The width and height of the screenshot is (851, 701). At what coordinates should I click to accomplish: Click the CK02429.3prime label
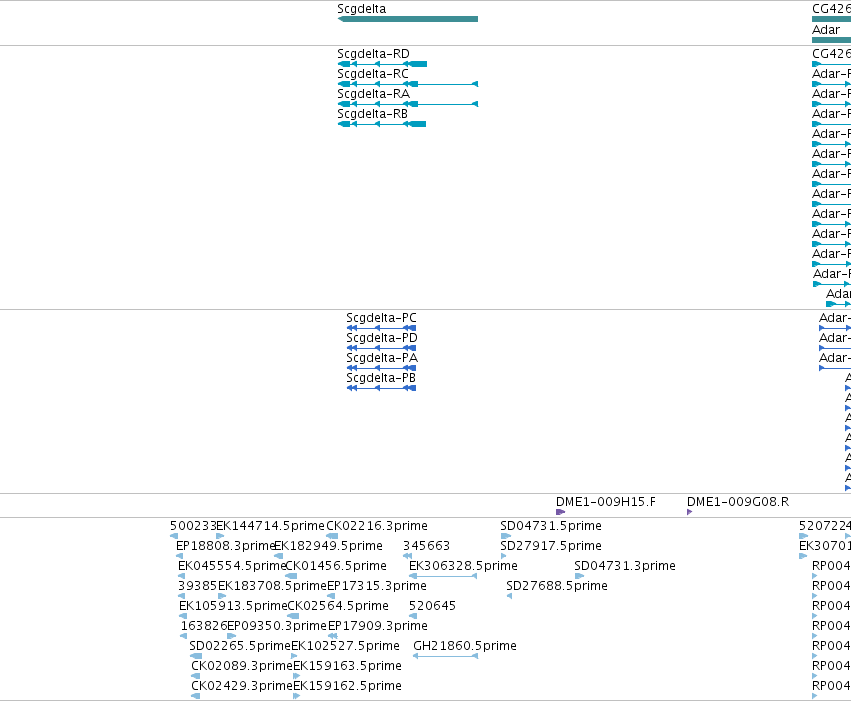click(x=242, y=686)
